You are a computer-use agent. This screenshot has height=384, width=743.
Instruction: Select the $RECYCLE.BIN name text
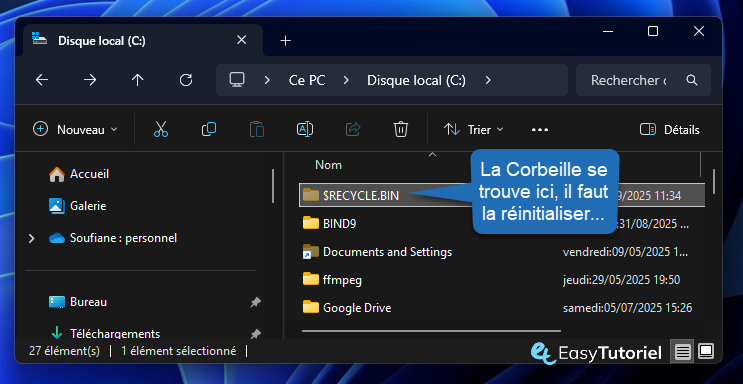pyautogui.click(x=361, y=195)
